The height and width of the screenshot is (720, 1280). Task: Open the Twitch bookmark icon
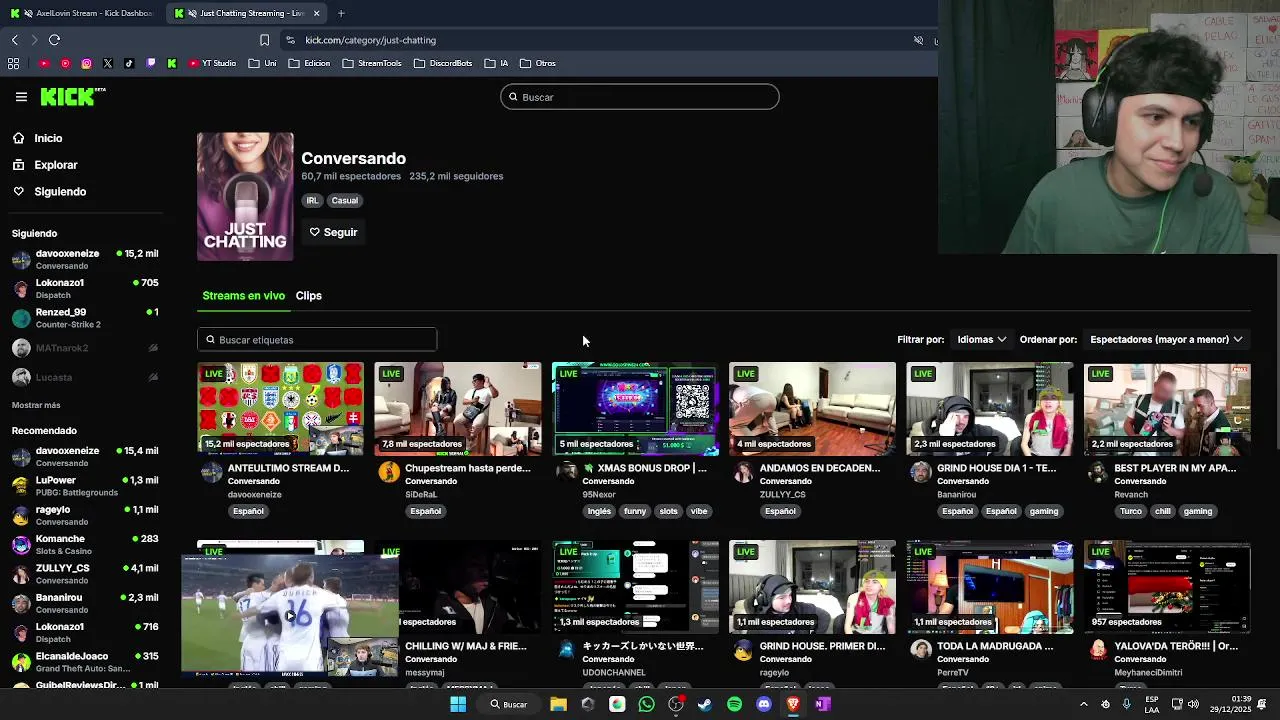tap(151, 63)
